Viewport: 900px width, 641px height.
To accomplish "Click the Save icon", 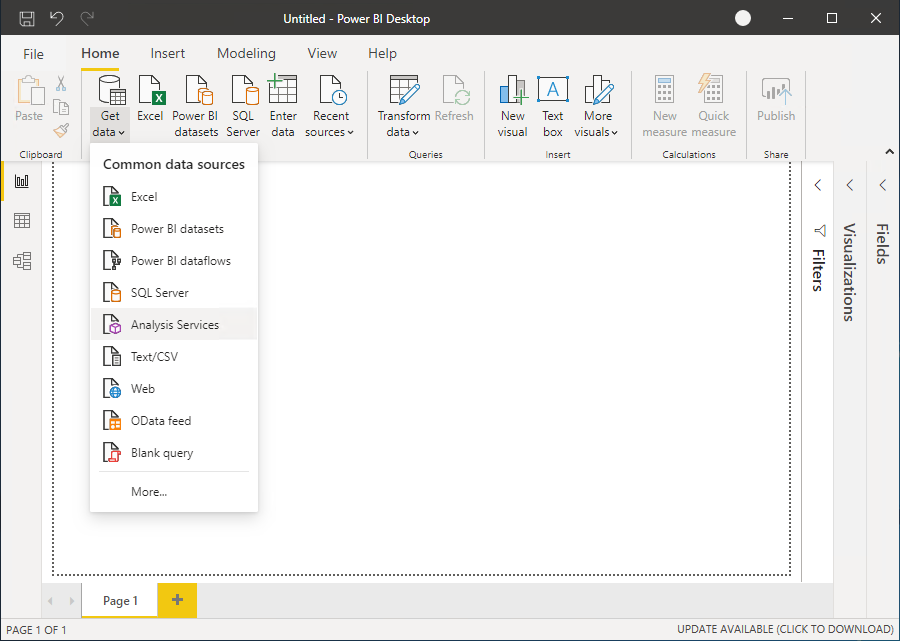I will click(x=27, y=17).
